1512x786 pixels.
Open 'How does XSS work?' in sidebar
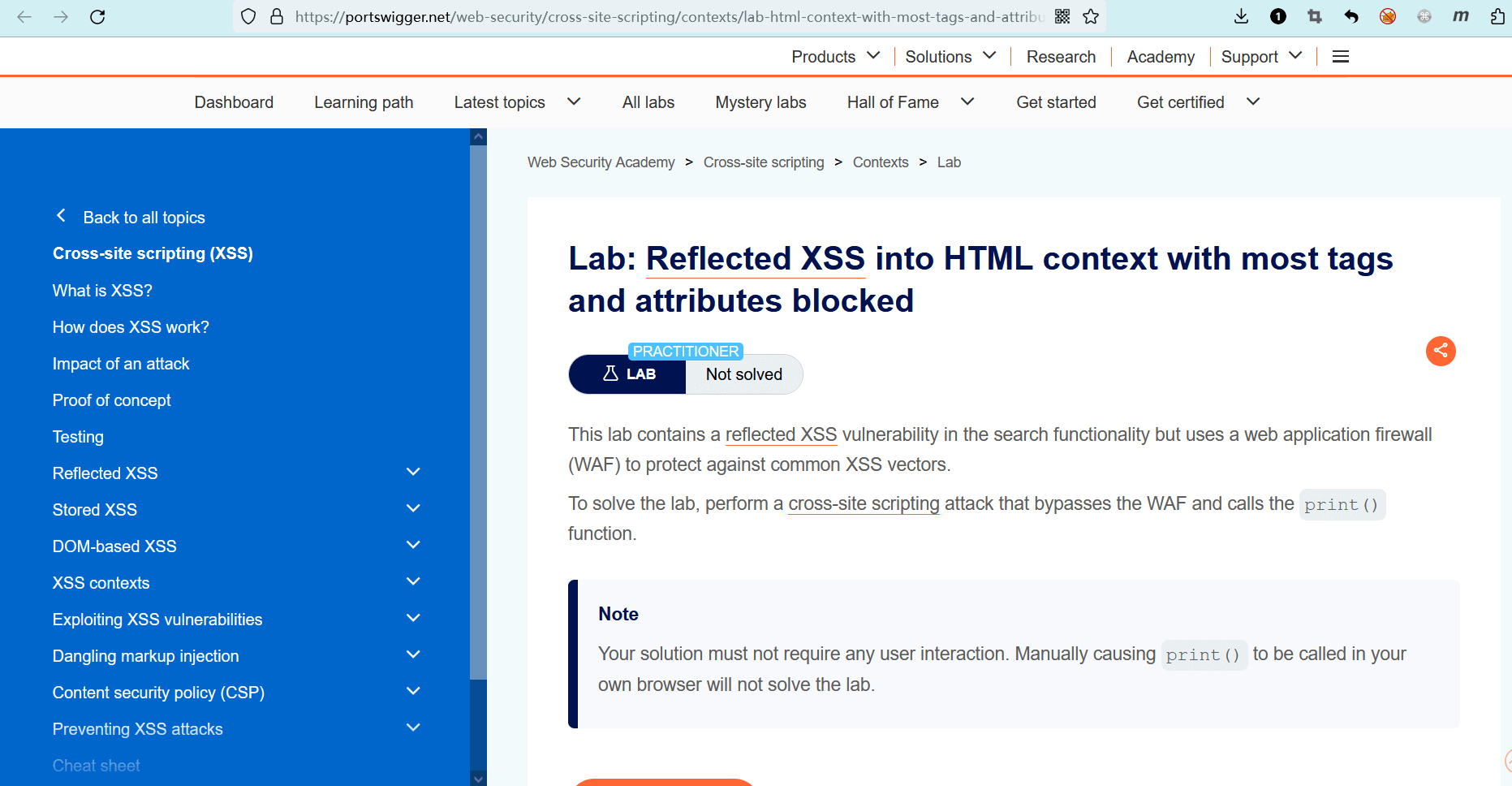[x=131, y=327]
